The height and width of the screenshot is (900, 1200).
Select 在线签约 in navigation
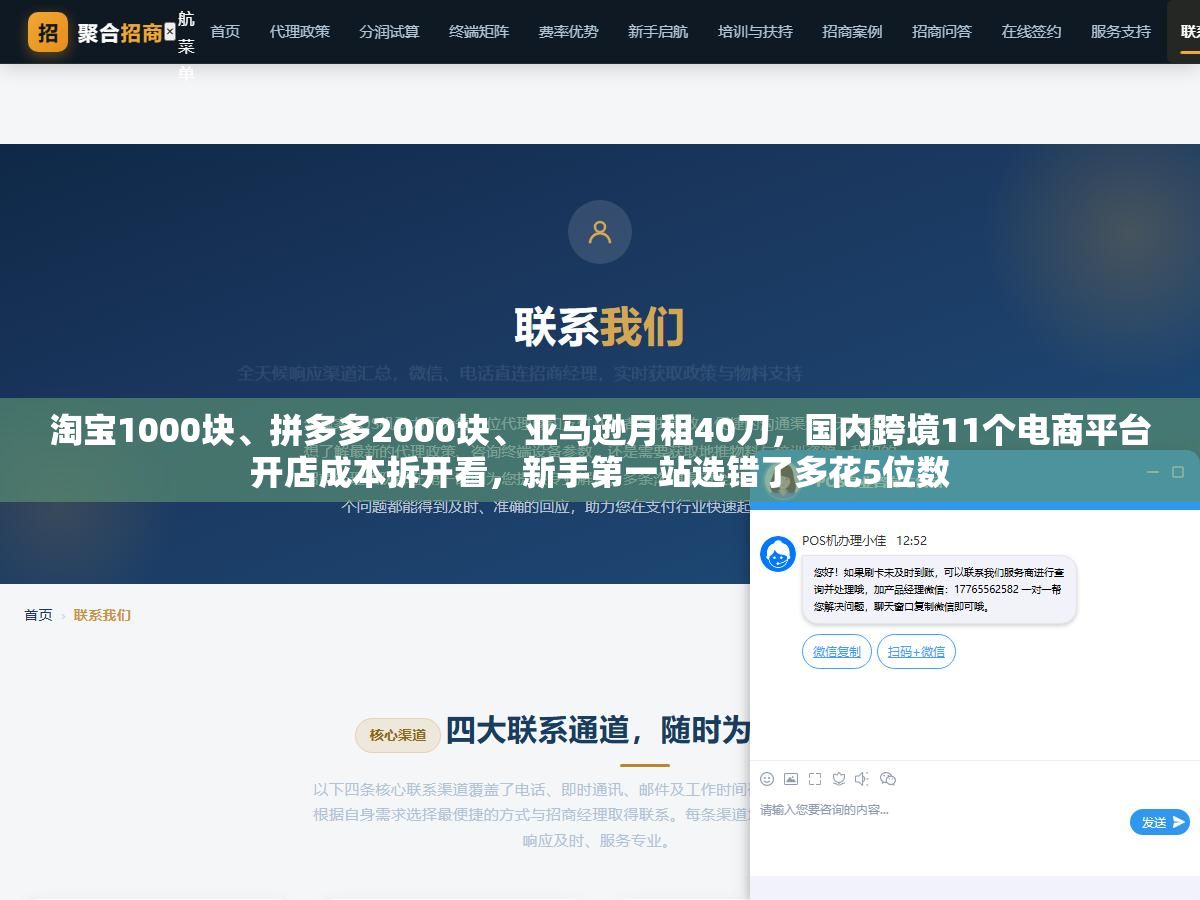(1031, 32)
